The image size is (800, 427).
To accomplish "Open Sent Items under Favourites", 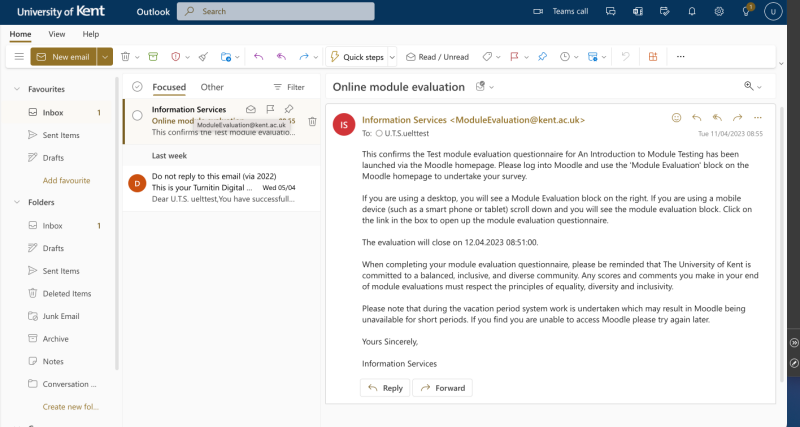I will (61, 135).
